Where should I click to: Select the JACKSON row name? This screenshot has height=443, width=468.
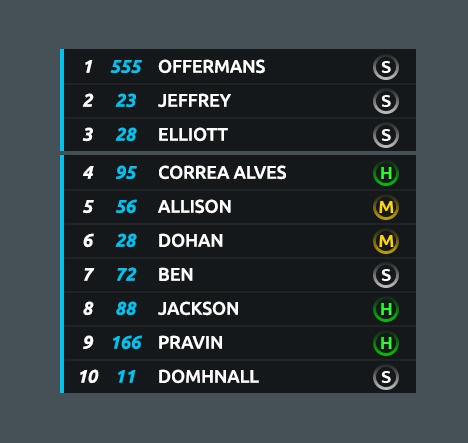pyautogui.click(x=198, y=309)
